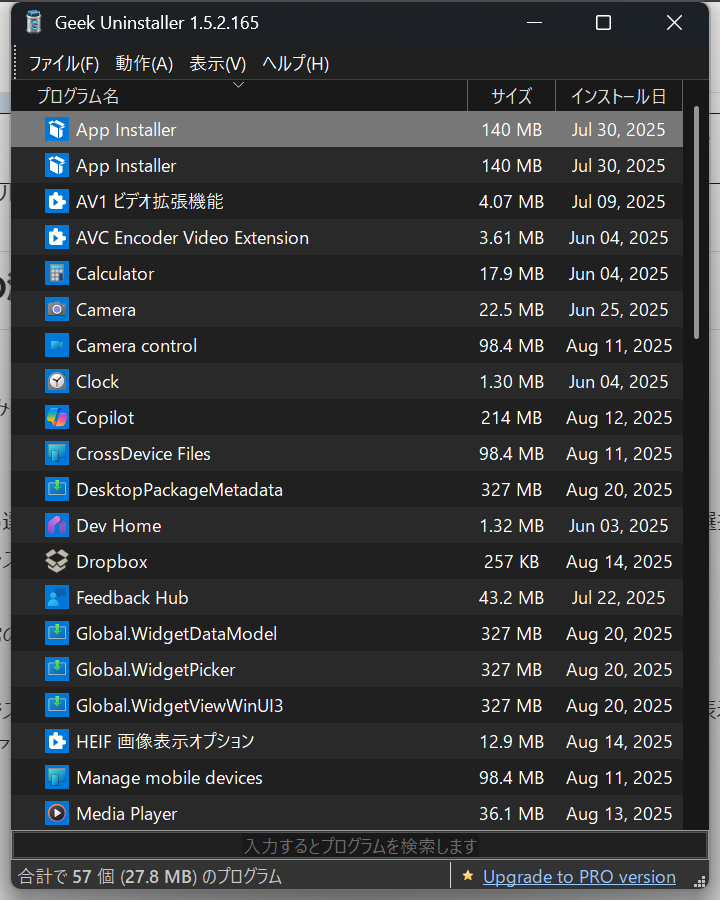The image size is (720, 900).
Task: Select the Copilot name text
Action: coord(105,418)
